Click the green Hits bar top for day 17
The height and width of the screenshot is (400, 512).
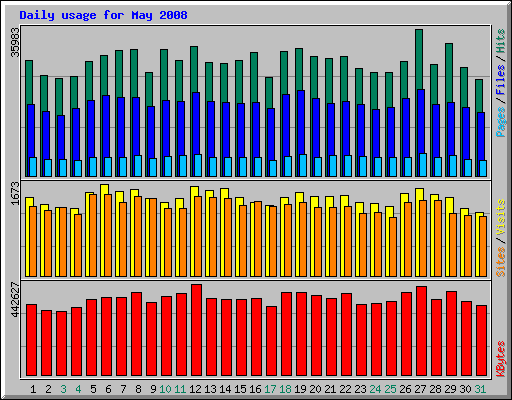click(269, 93)
